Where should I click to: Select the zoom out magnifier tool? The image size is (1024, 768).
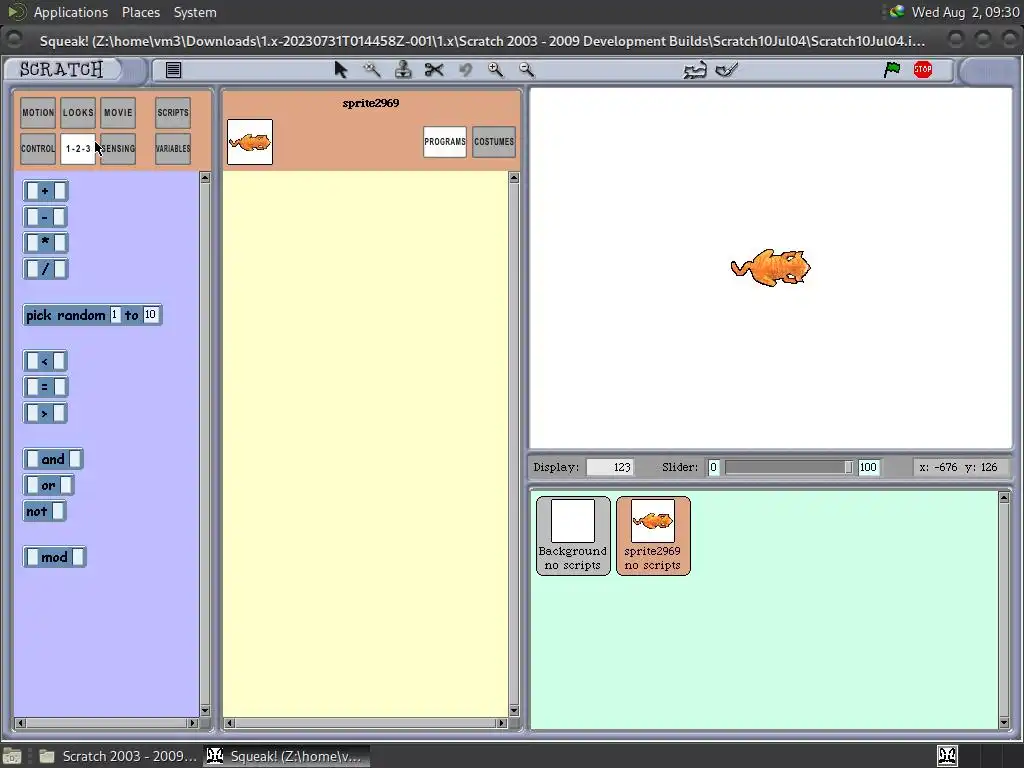pos(526,70)
